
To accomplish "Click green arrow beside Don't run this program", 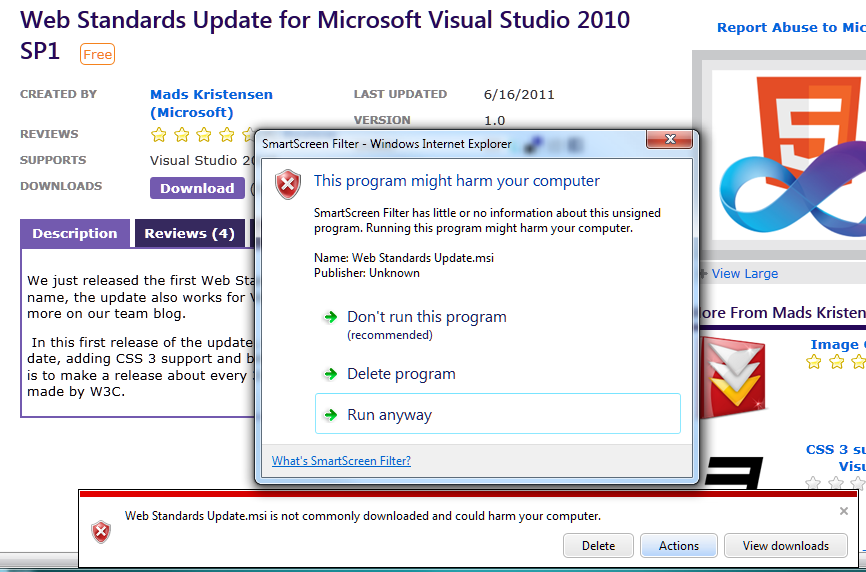I will pyautogui.click(x=330, y=317).
